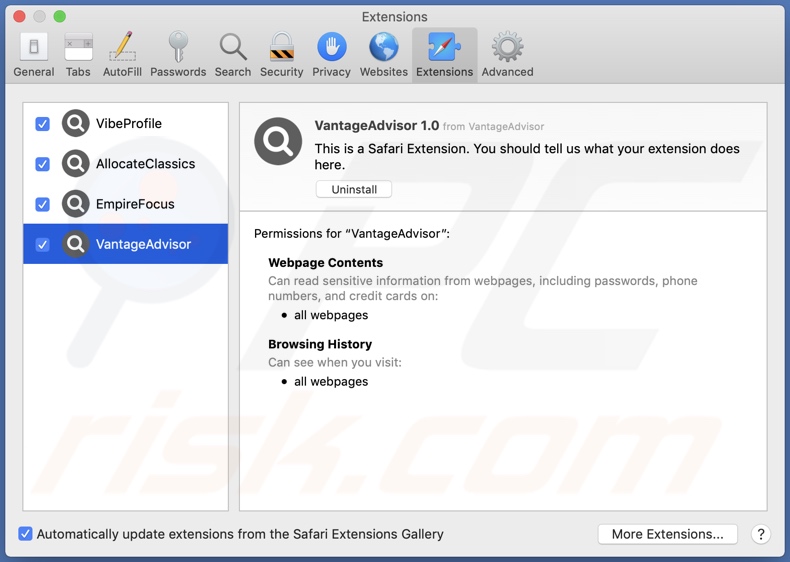Open the help question mark button
The height and width of the screenshot is (562, 790).
point(761,534)
